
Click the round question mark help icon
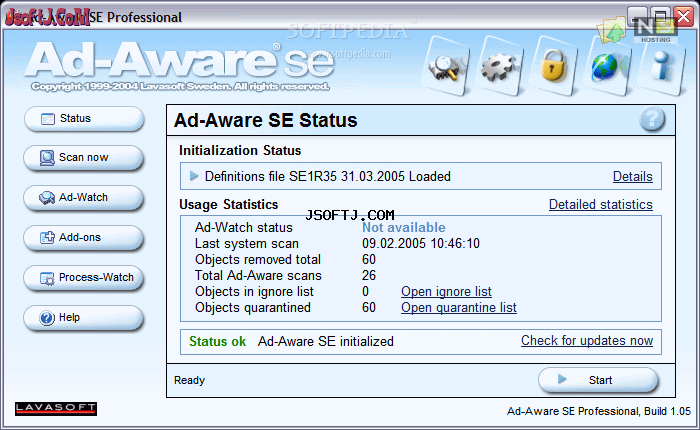pos(652,119)
